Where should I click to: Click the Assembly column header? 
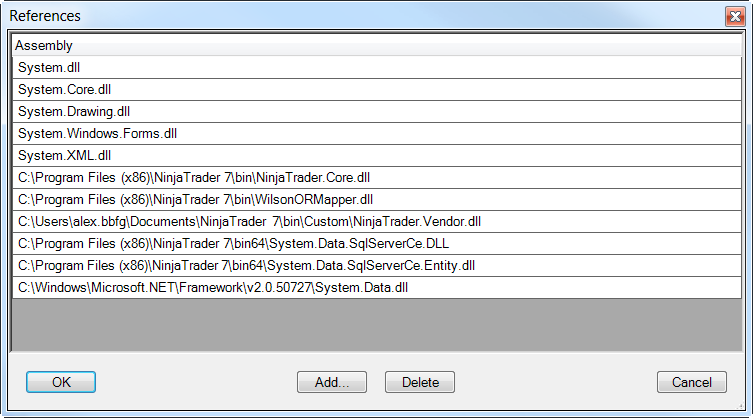click(377, 46)
